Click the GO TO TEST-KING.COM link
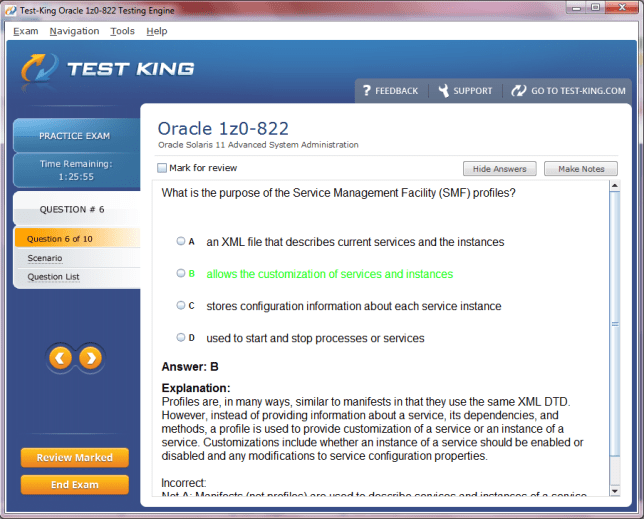 (x=578, y=91)
